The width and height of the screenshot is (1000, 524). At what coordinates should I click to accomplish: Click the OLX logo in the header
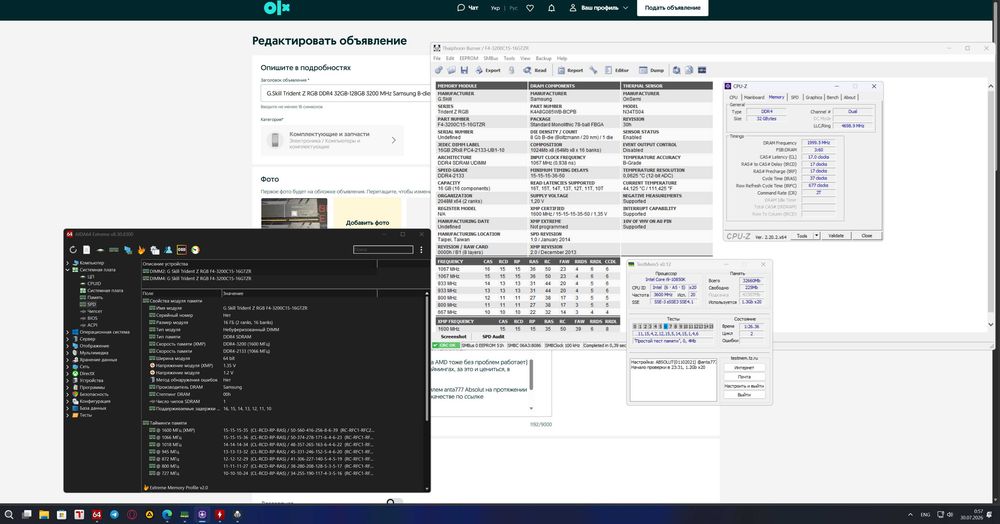pos(277,8)
